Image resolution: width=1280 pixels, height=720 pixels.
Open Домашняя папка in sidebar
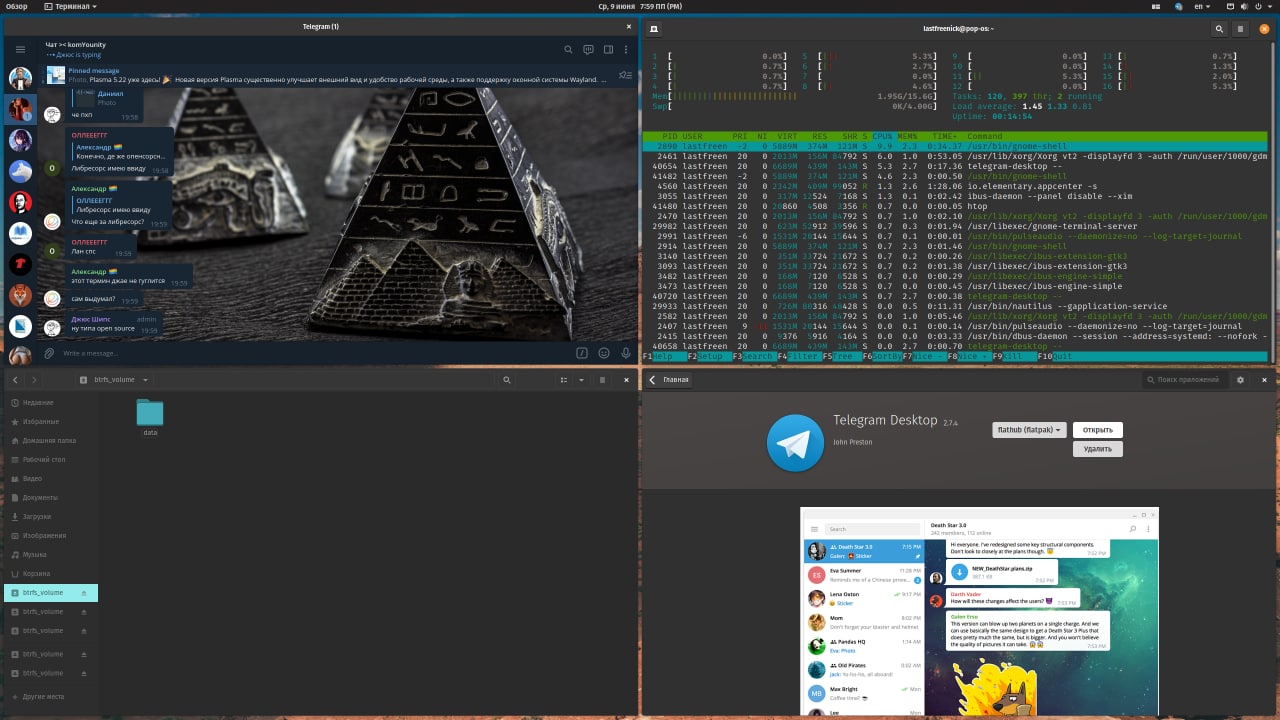pyautogui.click(x=50, y=440)
